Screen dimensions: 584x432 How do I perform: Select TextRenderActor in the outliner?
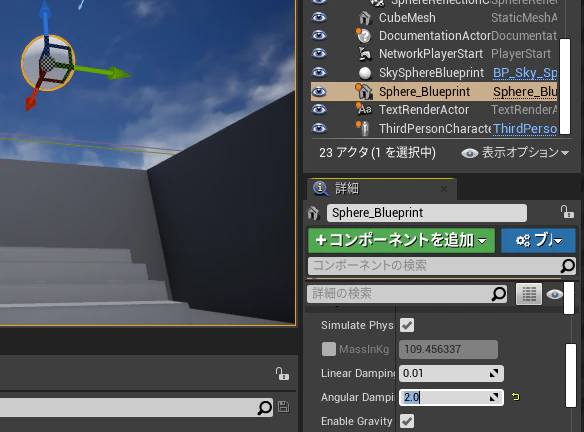[424, 110]
